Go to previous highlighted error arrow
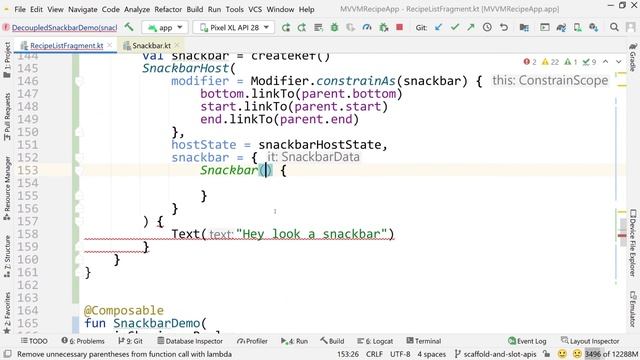Viewport: 640px width, 360px height. tap(606, 62)
